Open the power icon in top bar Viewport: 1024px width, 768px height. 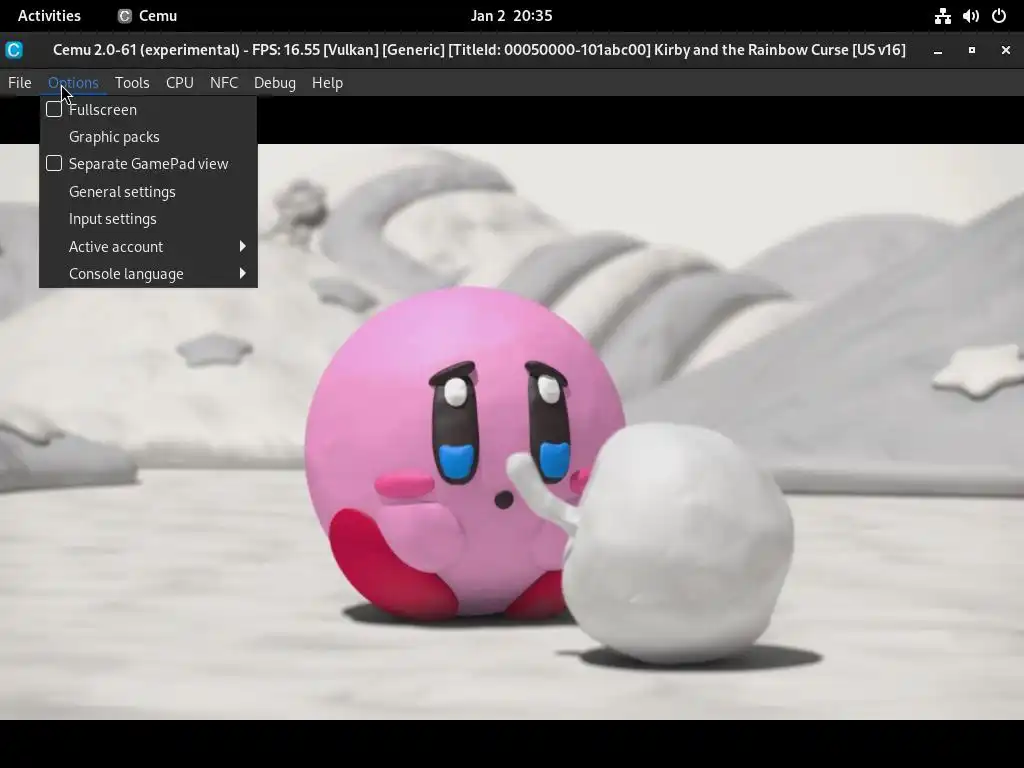pos(999,16)
